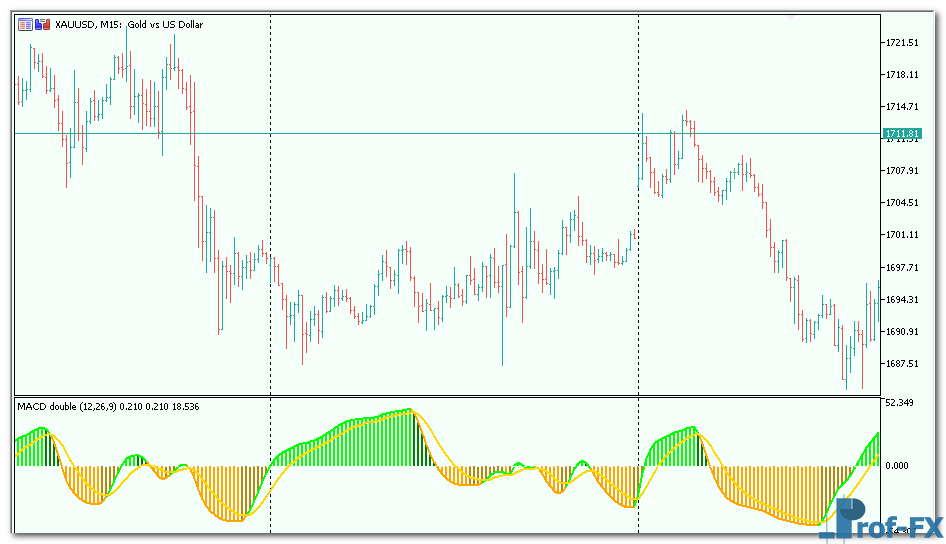Click the 1687.51 price axis label
Image resolution: width=946 pixels, height=544 pixels.
pos(901,363)
